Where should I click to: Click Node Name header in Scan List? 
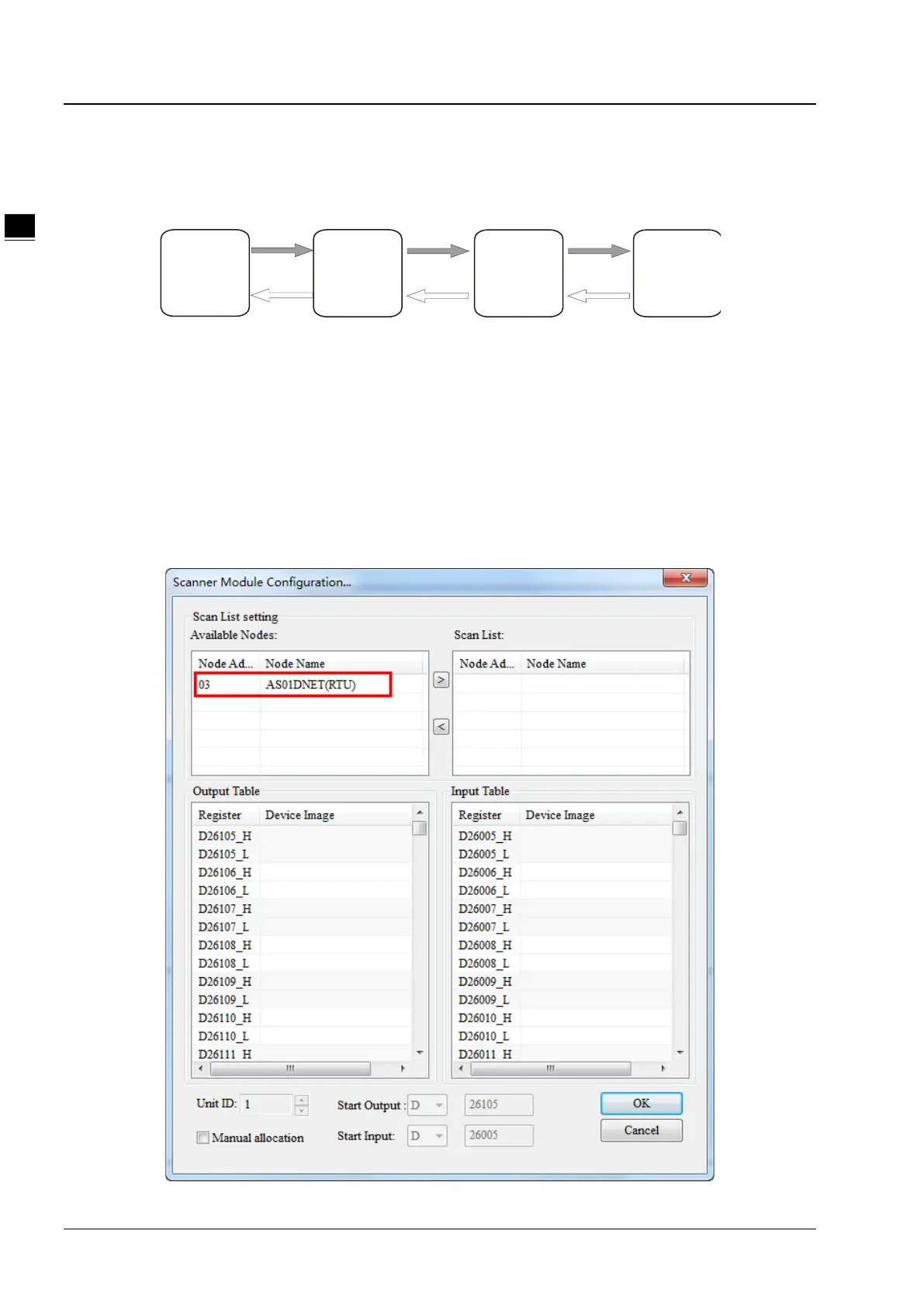tap(603, 664)
